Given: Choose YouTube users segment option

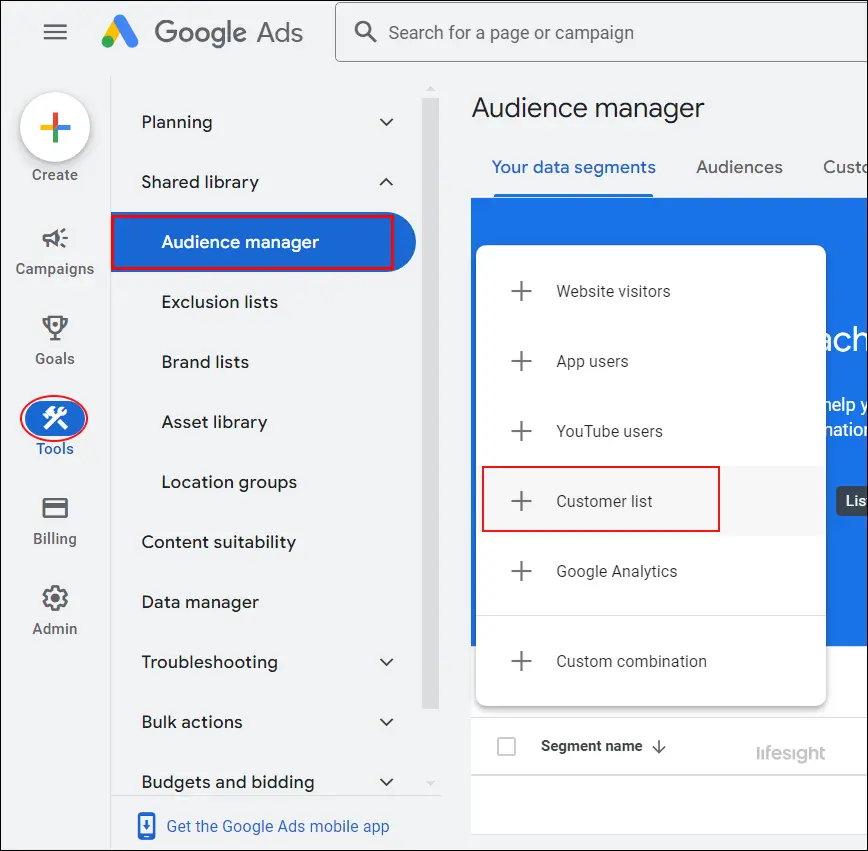Looking at the screenshot, I should (x=650, y=431).
